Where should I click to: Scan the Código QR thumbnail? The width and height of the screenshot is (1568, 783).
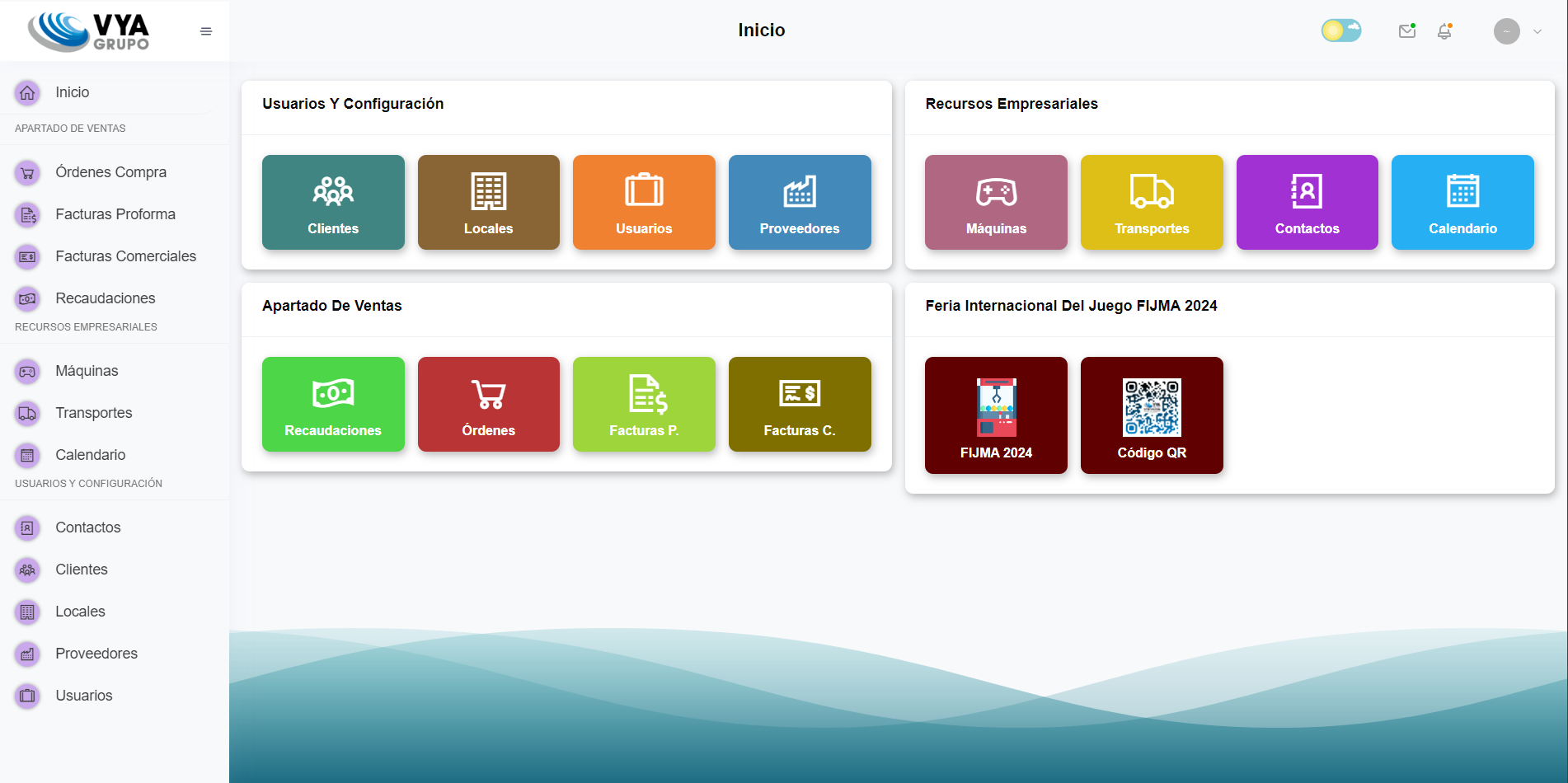(x=1151, y=415)
